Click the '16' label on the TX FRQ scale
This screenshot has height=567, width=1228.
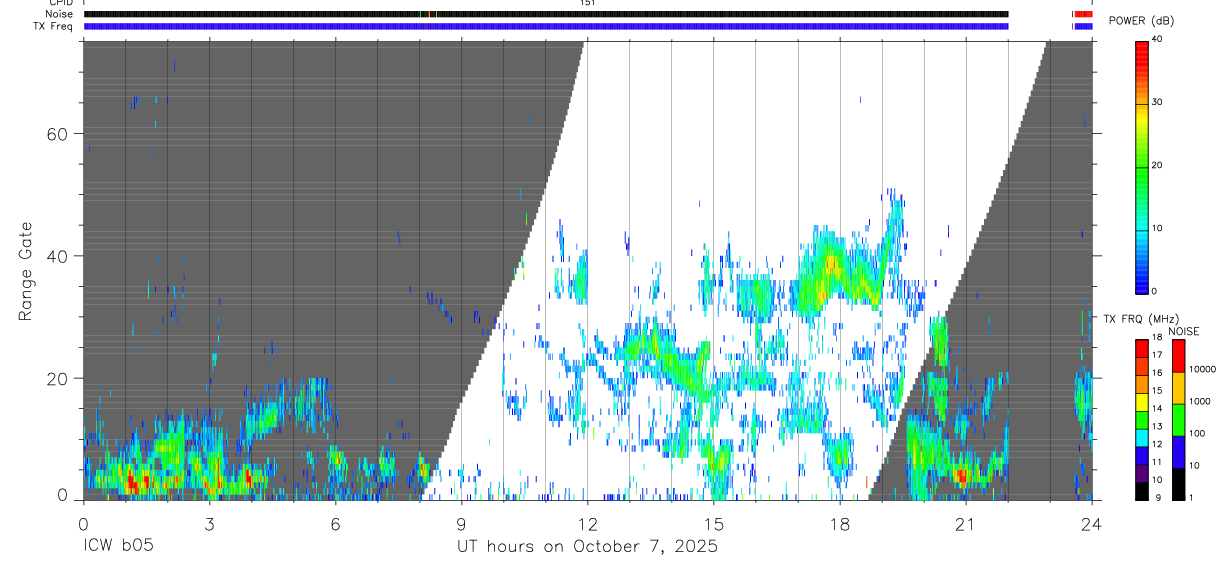(1157, 373)
